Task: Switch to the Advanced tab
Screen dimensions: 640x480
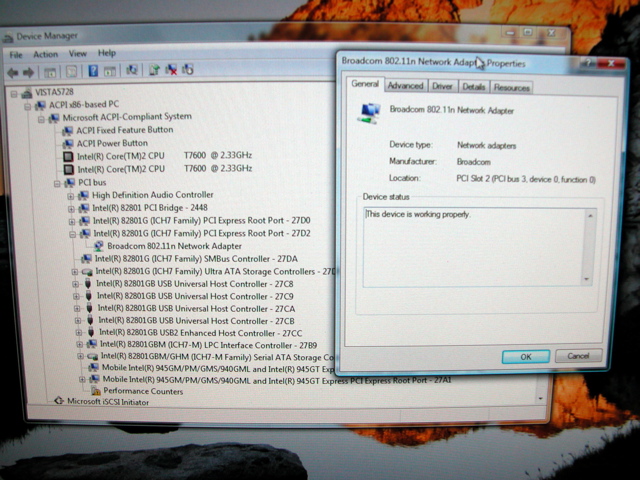Action: coord(405,86)
